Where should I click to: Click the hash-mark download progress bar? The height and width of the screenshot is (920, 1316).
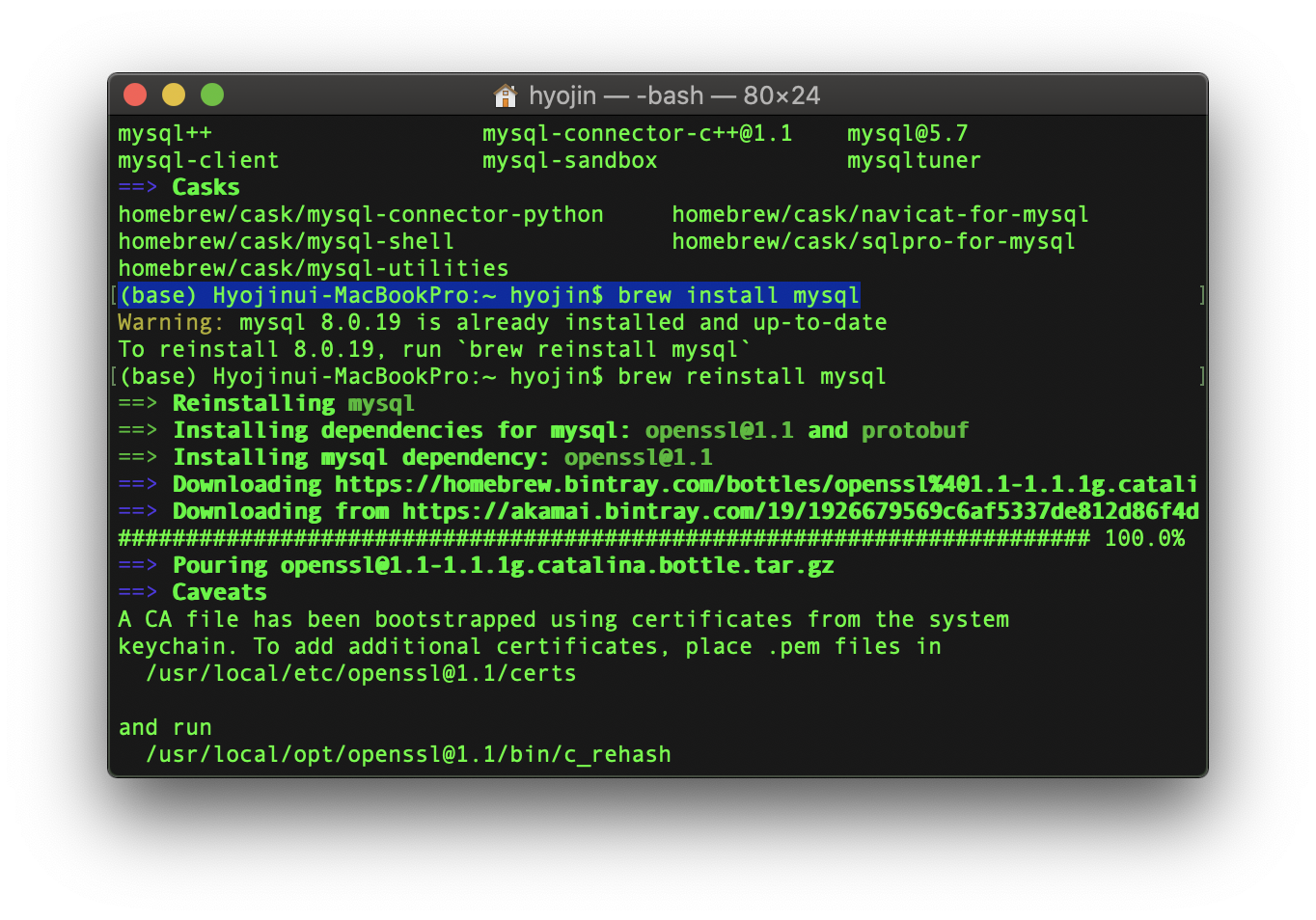(x=604, y=538)
